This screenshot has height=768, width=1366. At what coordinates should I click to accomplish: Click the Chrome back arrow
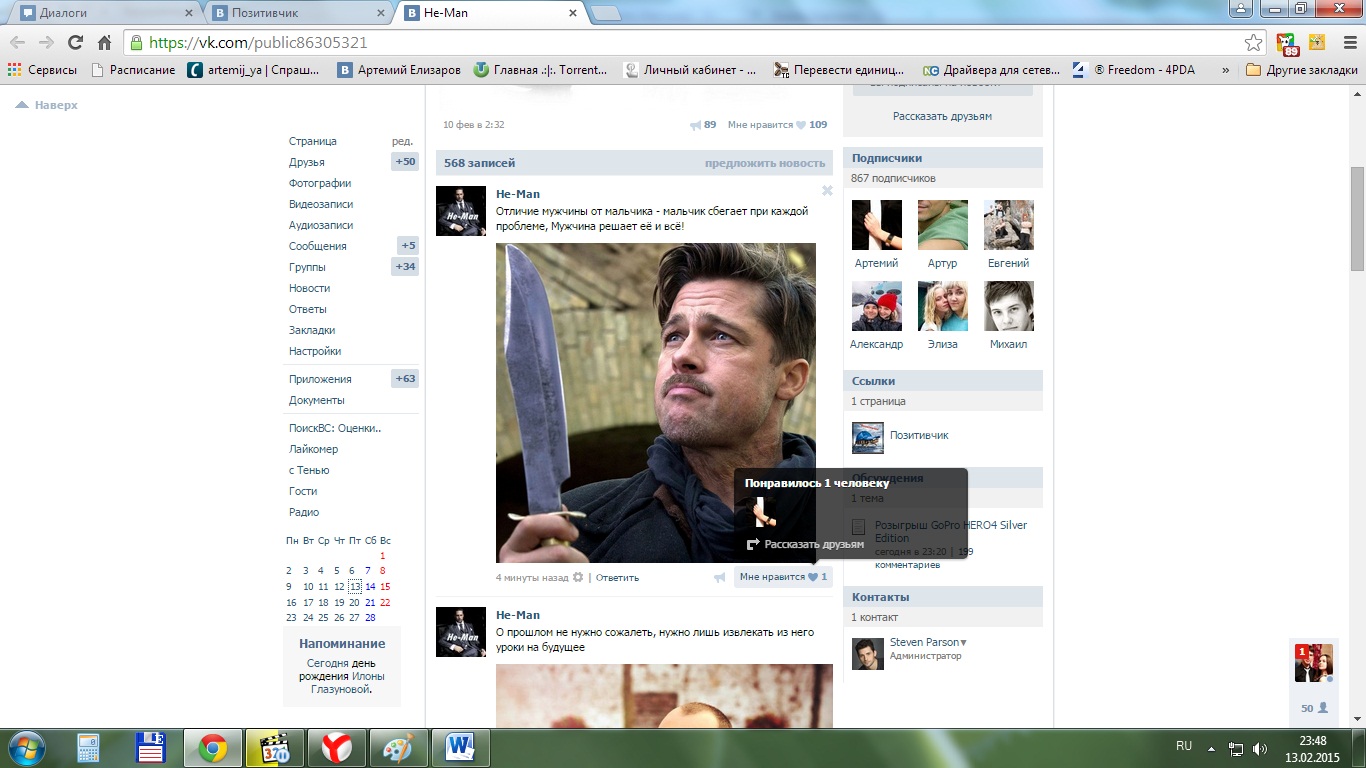tap(17, 43)
